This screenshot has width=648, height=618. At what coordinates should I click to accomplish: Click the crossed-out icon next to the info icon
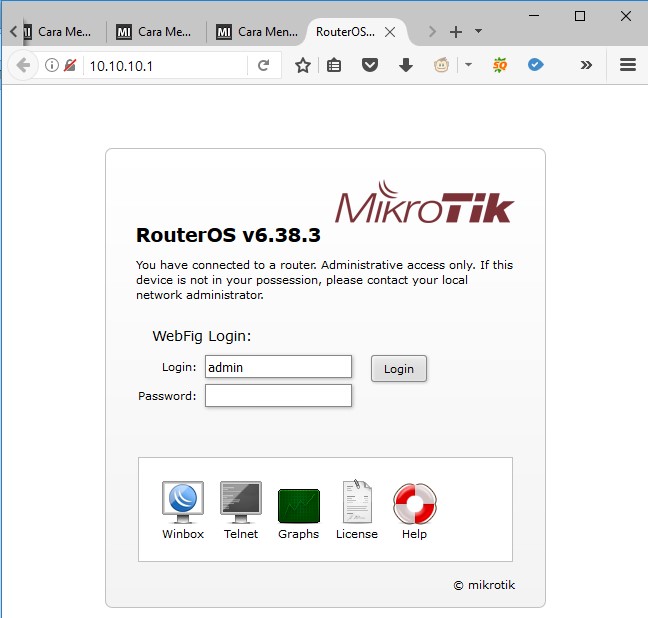(70, 65)
